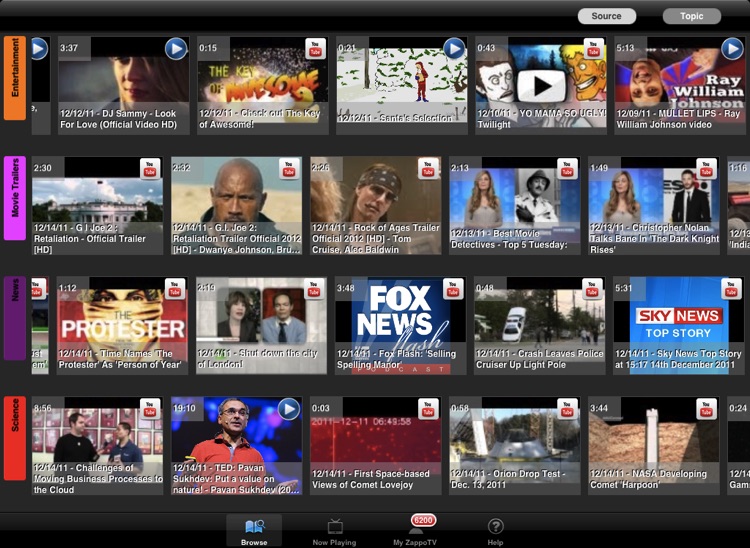This screenshot has width=750, height=548.
Task: Click YouTube icon on The Protester video
Action: coord(175,289)
